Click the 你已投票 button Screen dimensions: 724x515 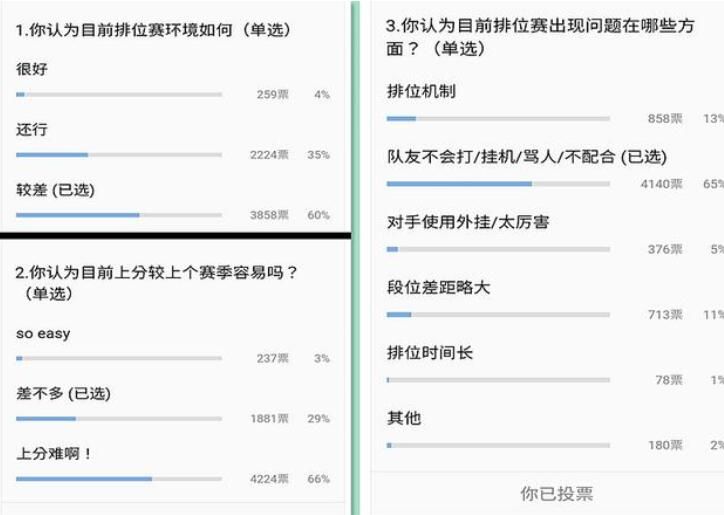coord(557,494)
